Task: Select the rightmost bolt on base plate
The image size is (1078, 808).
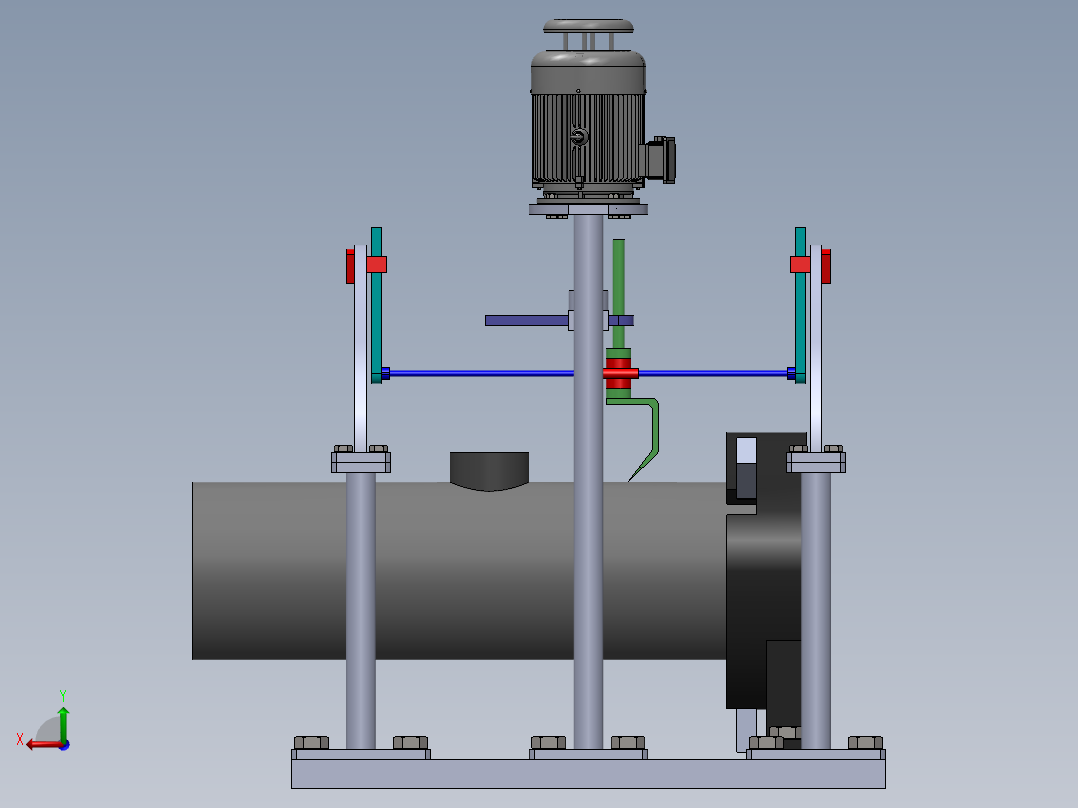Action: click(866, 743)
